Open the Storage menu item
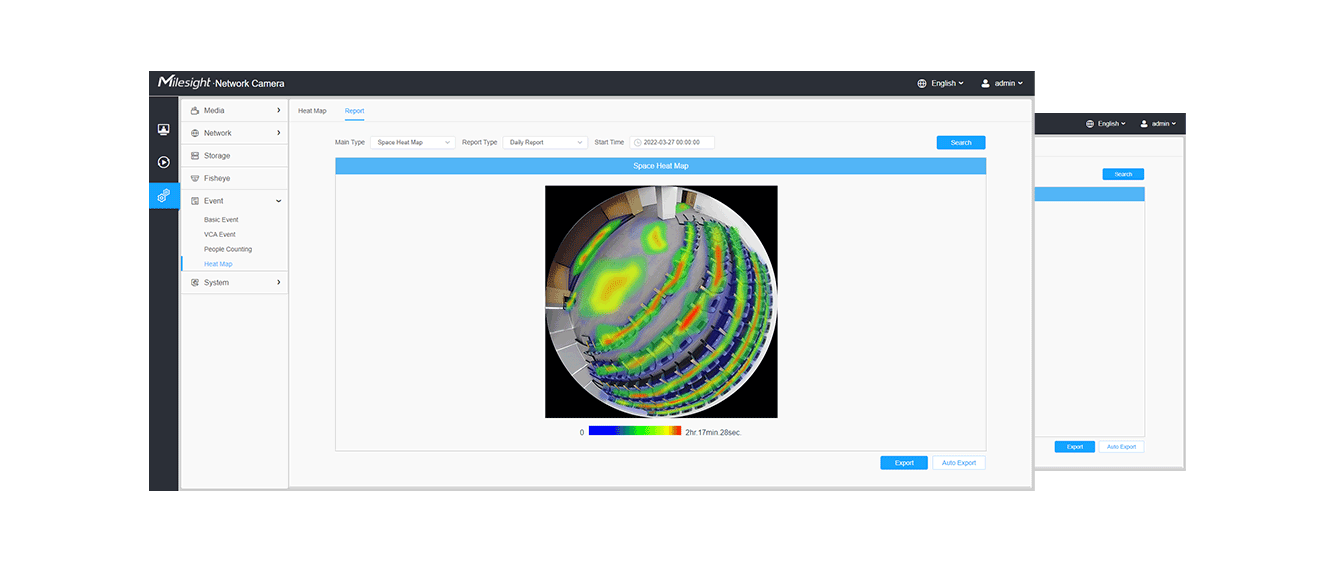 217,156
